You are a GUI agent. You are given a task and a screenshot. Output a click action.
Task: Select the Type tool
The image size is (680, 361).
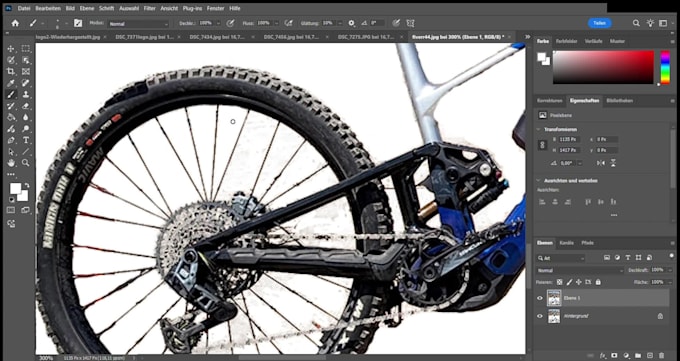(26, 140)
